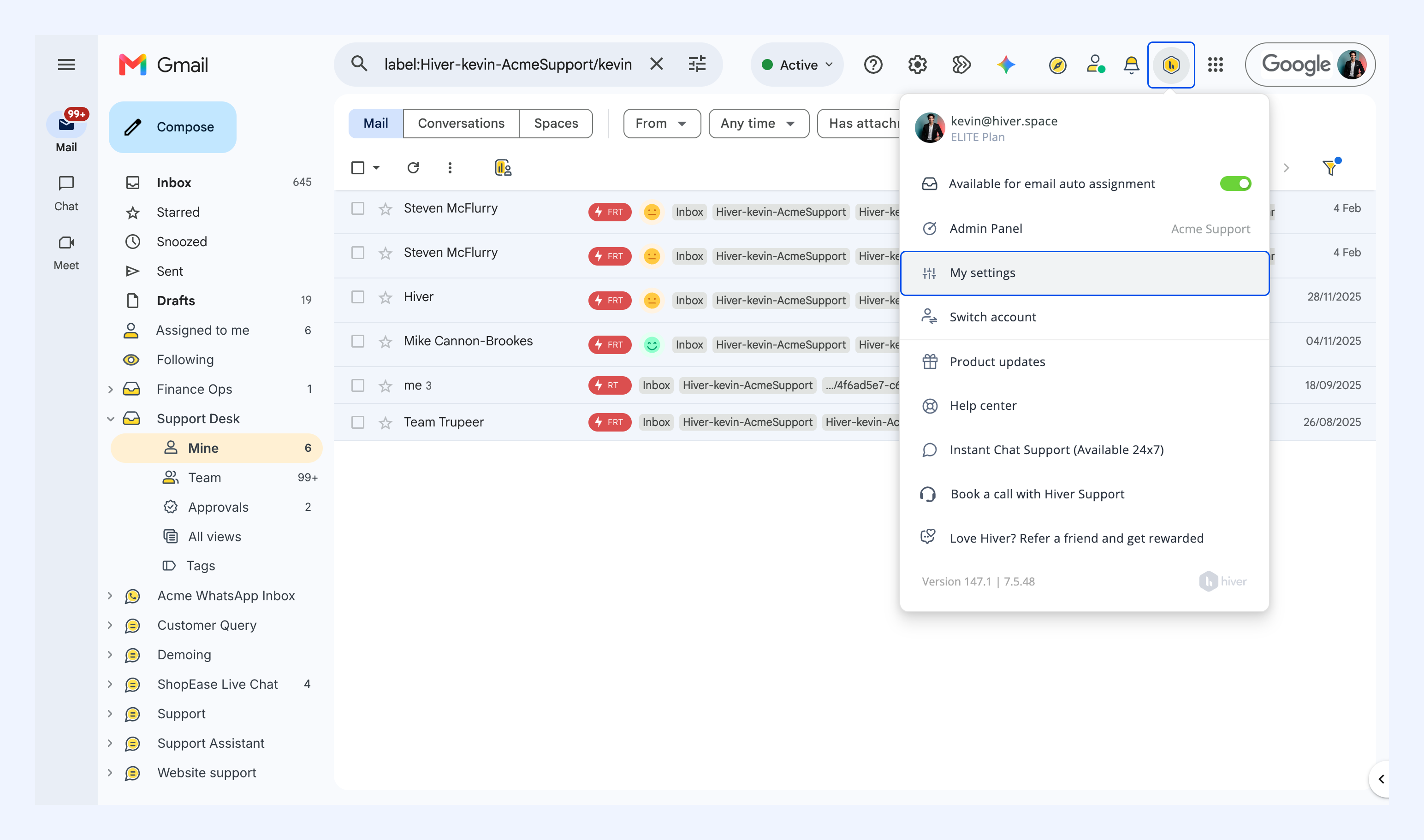Open the main menu hamburger icon

tap(66, 65)
